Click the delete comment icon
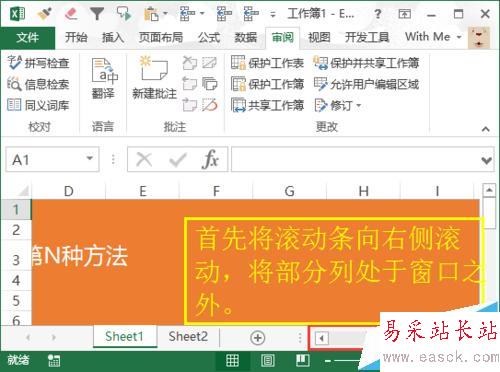Viewport: 500px width, 372px height. pyautogui.click(x=190, y=62)
